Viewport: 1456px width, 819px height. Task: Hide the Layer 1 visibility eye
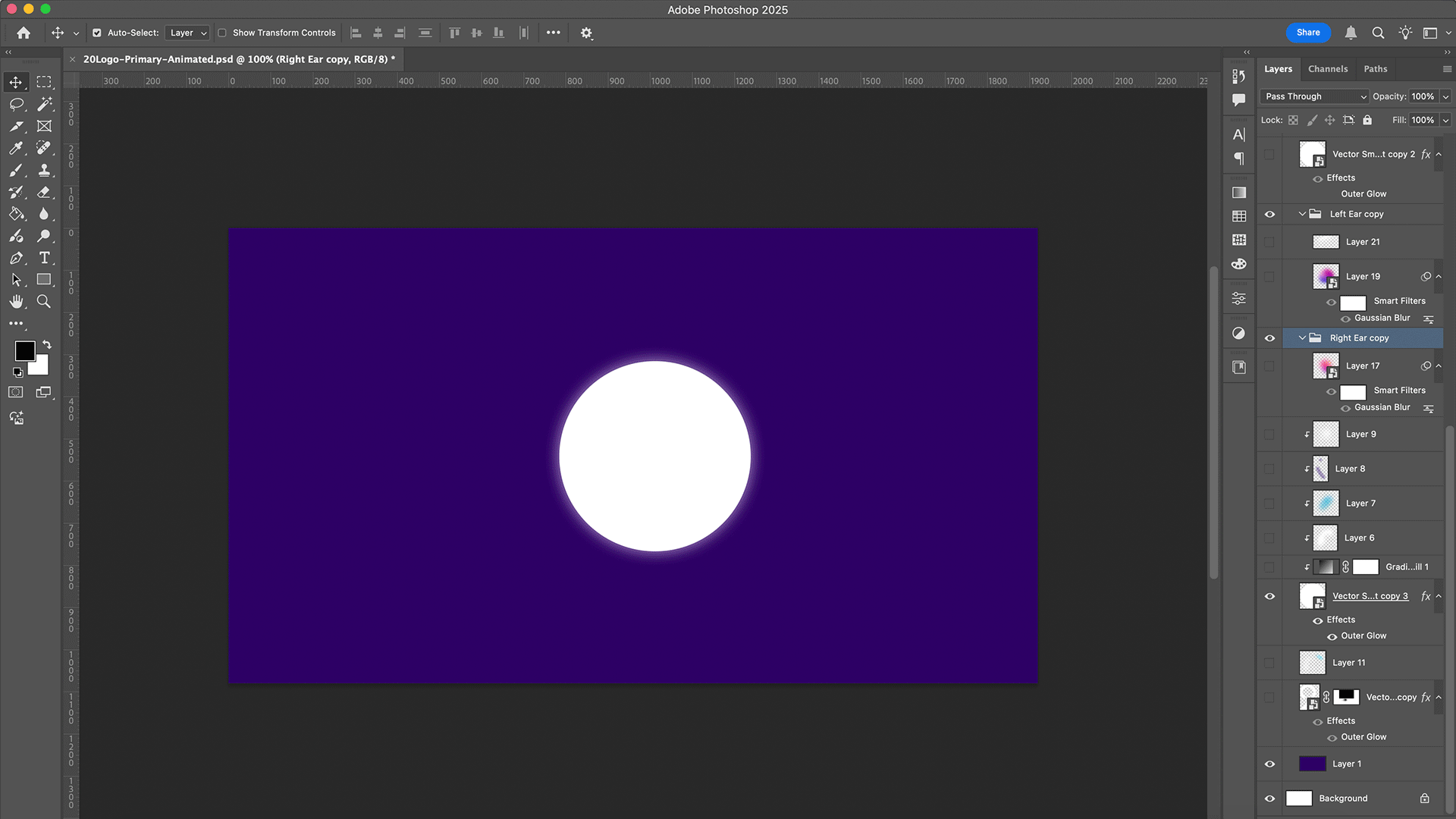pos(1269,764)
